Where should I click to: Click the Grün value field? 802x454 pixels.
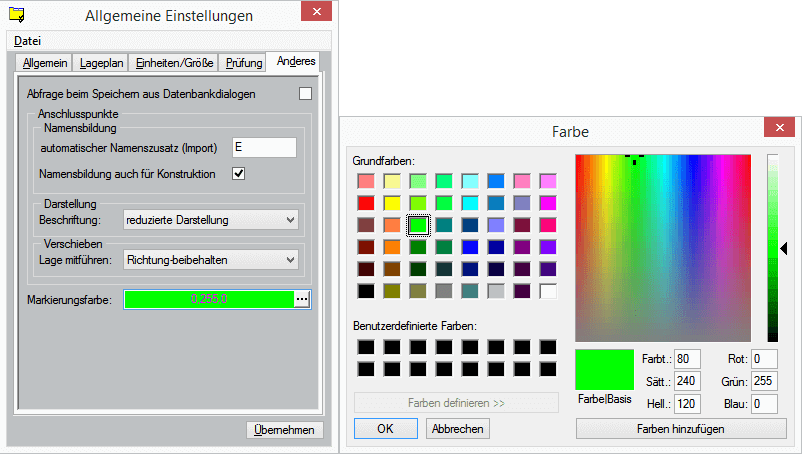point(764,381)
